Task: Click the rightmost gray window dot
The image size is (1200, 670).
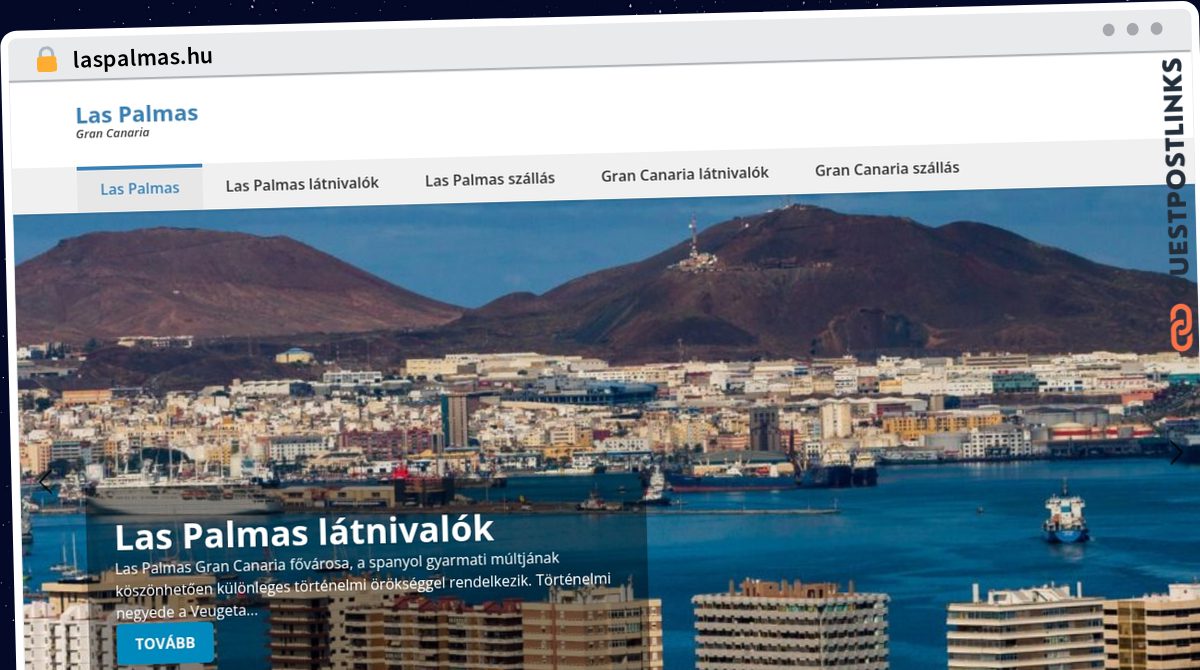Action: tap(1156, 29)
